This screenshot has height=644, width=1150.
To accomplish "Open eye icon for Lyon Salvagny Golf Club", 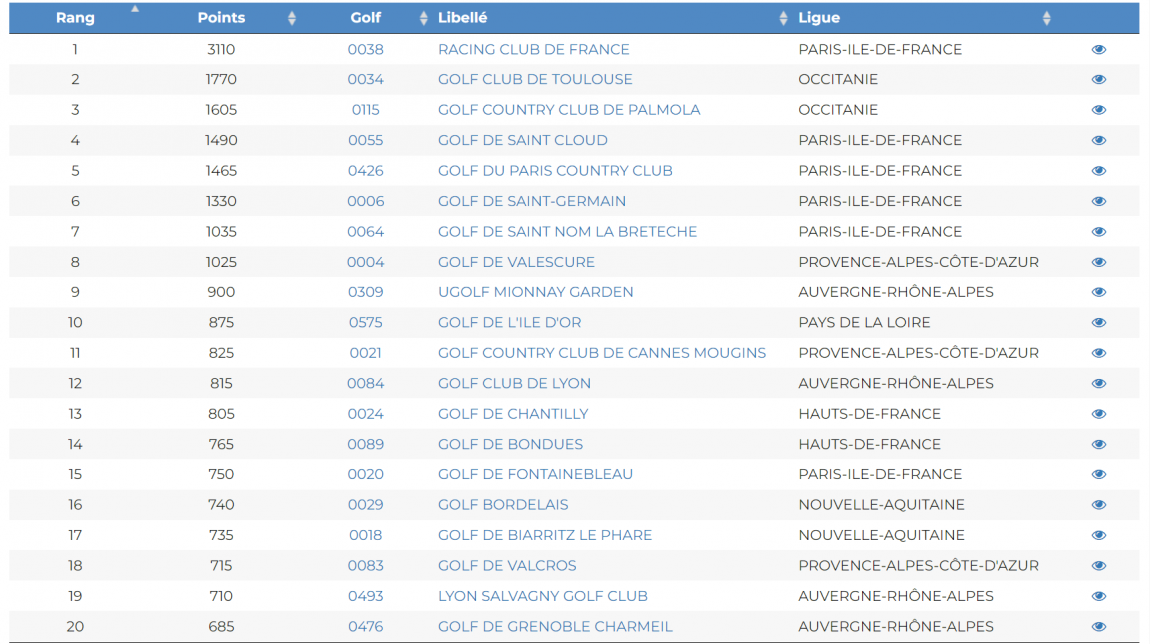I will coord(1098,596).
